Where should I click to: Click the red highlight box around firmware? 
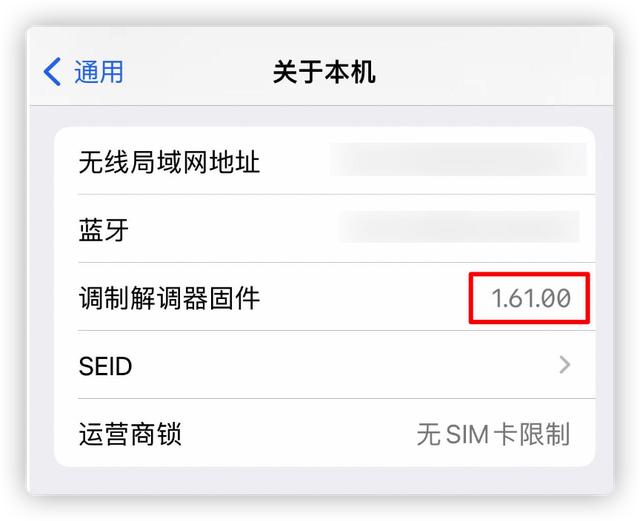(x=529, y=298)
